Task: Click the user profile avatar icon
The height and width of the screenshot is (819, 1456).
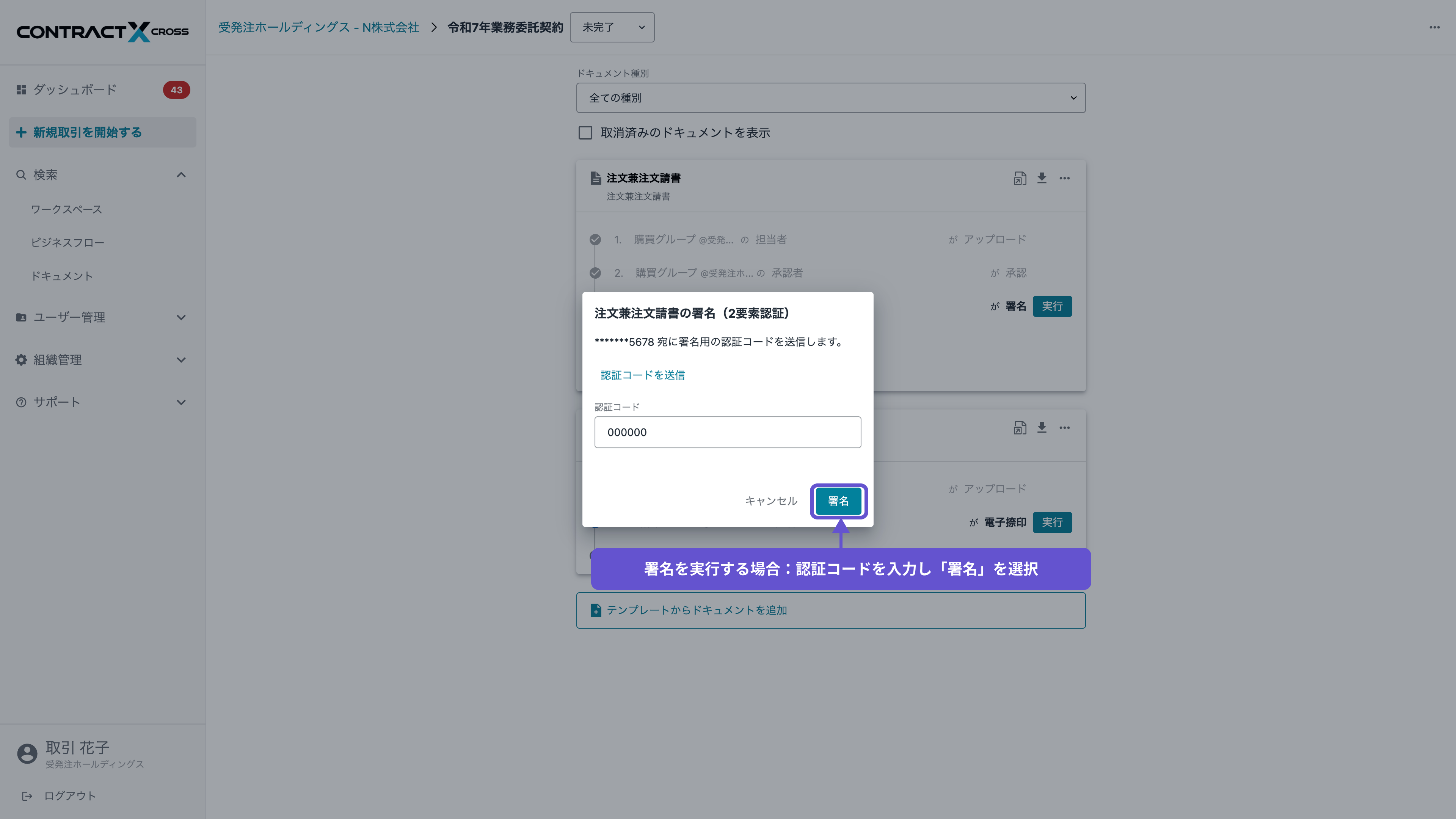Action: click(x=27, y=753)
